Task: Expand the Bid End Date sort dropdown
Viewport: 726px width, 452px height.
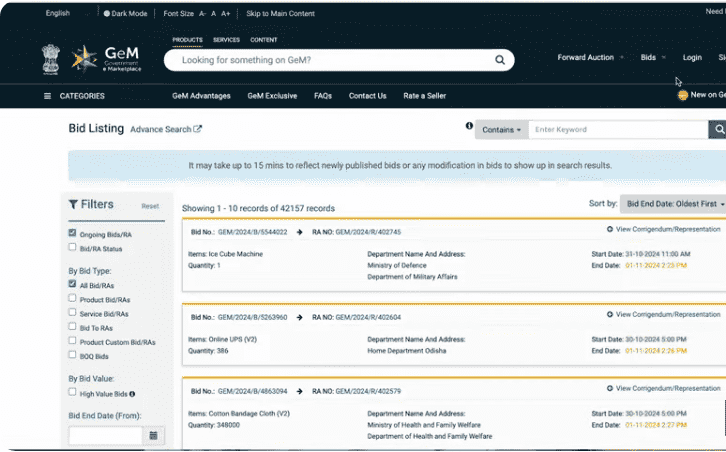Action: point(672,203)
